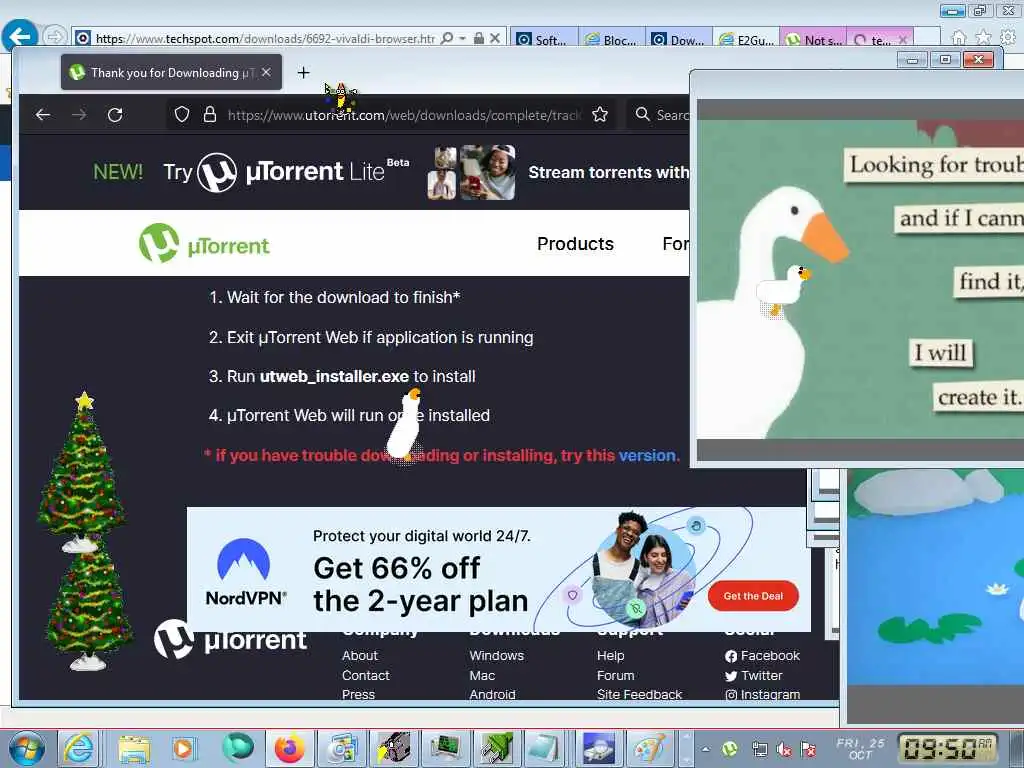Click search magnifier in Internet Explorer address bar
Screen dimensions: 1024x768
447,39
